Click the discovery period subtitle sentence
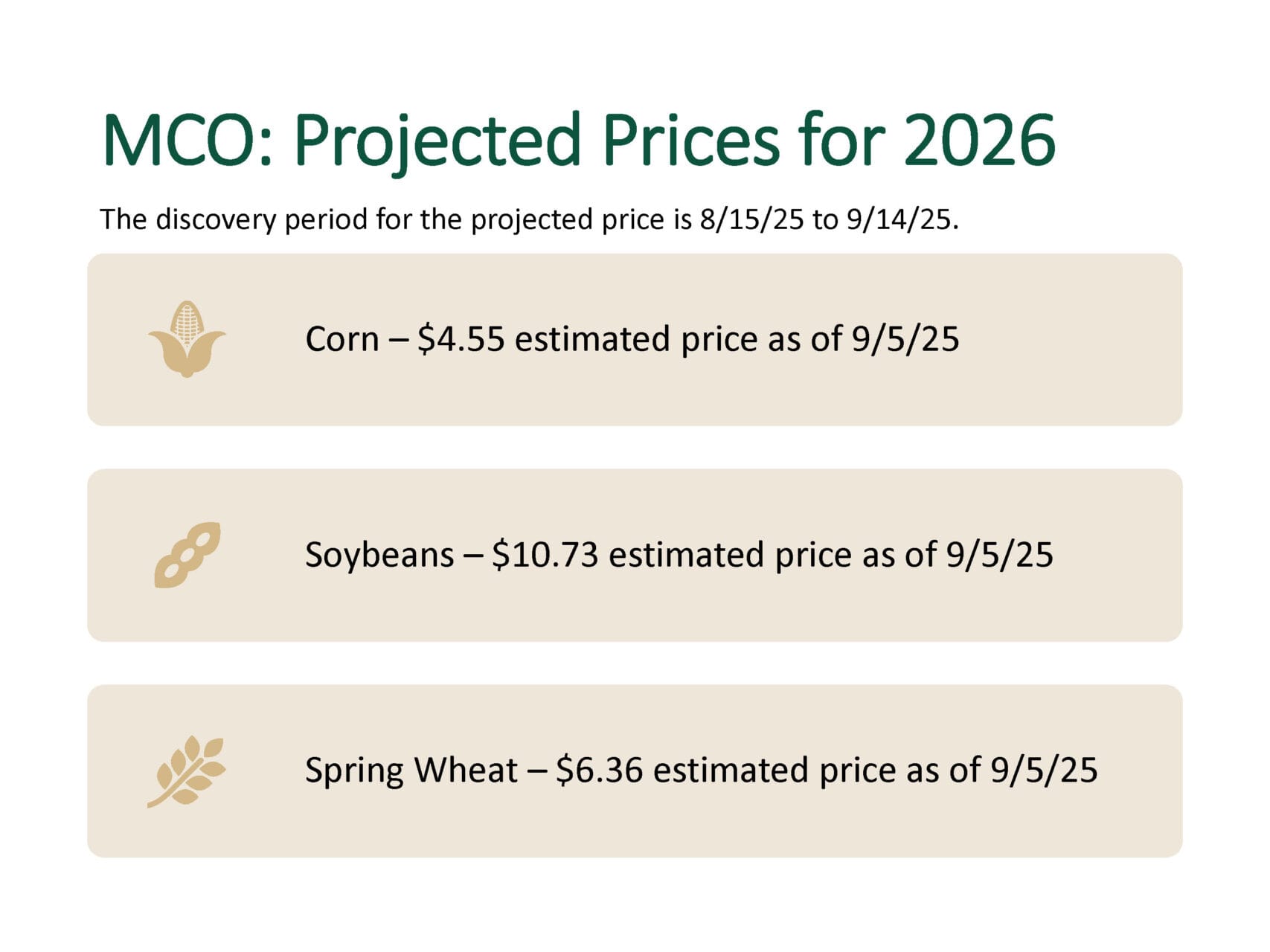The width and height of the screenshot is (1270, 952). coord(529,219)
